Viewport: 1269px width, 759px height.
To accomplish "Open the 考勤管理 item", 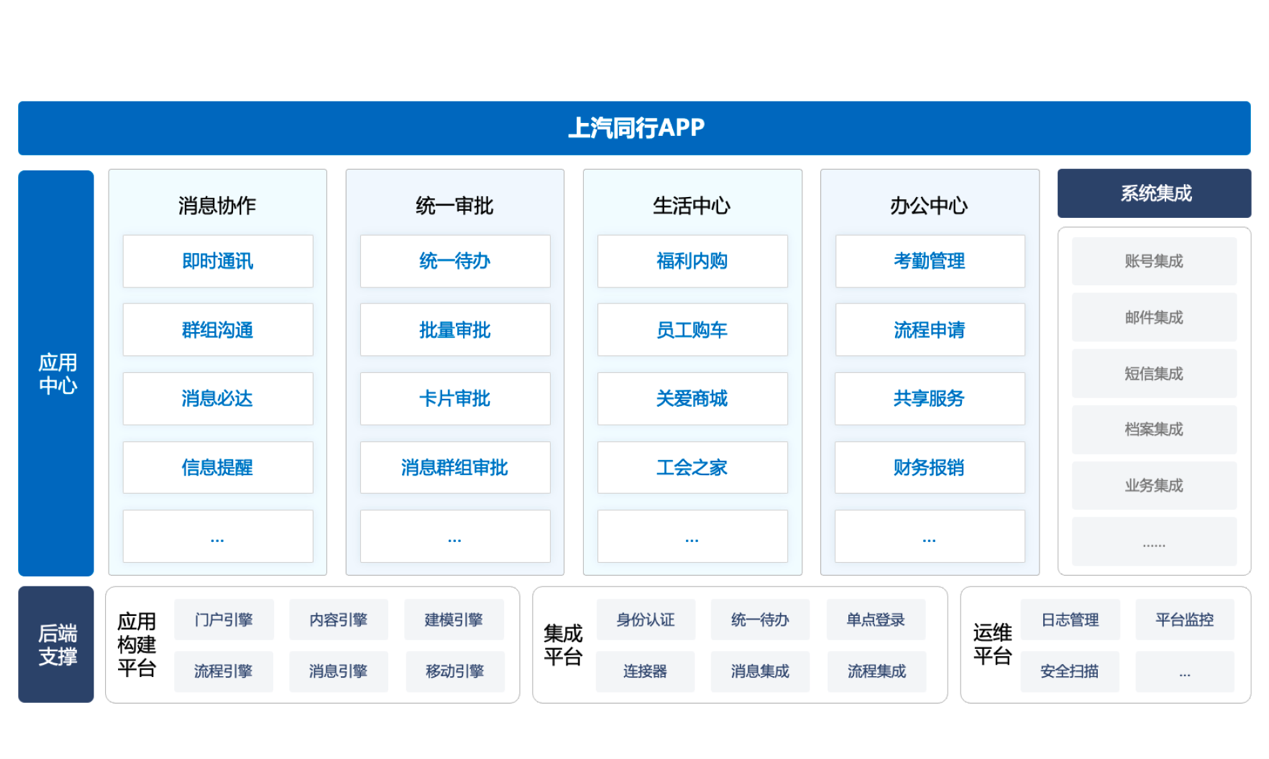I will [x=929, y=262].
